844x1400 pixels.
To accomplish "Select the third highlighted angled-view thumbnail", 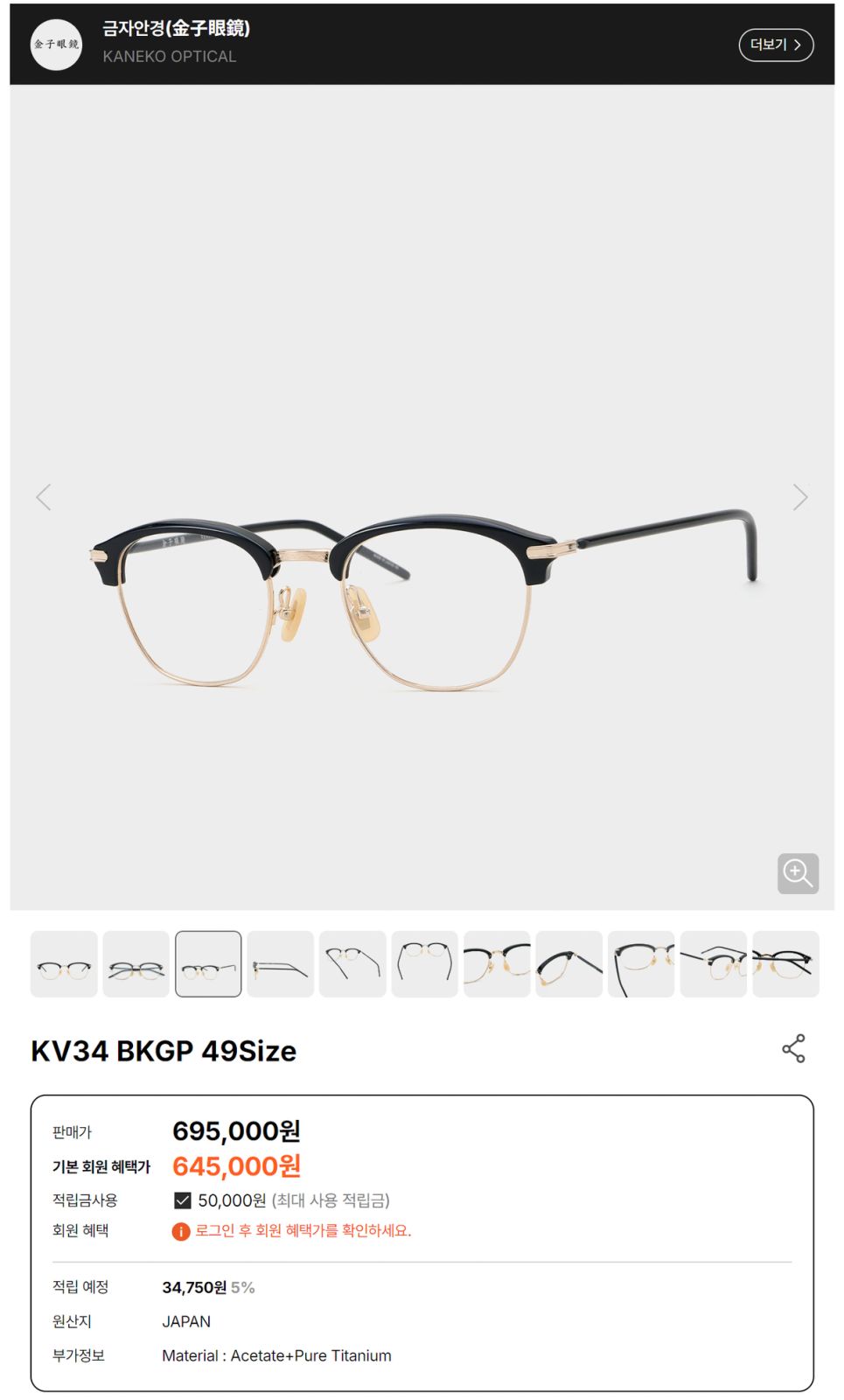I will pyautogui.click(x=208, y=964).
